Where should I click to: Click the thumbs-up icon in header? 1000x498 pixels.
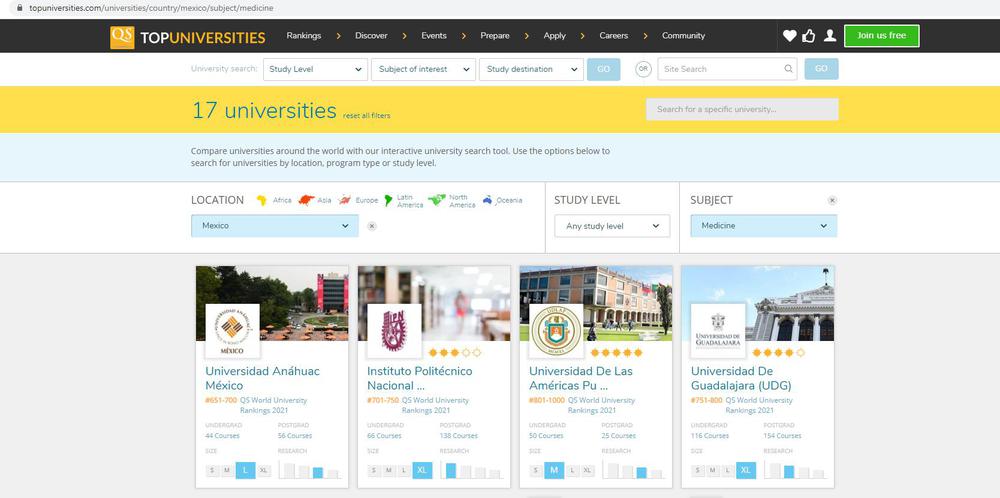point(809,36)
